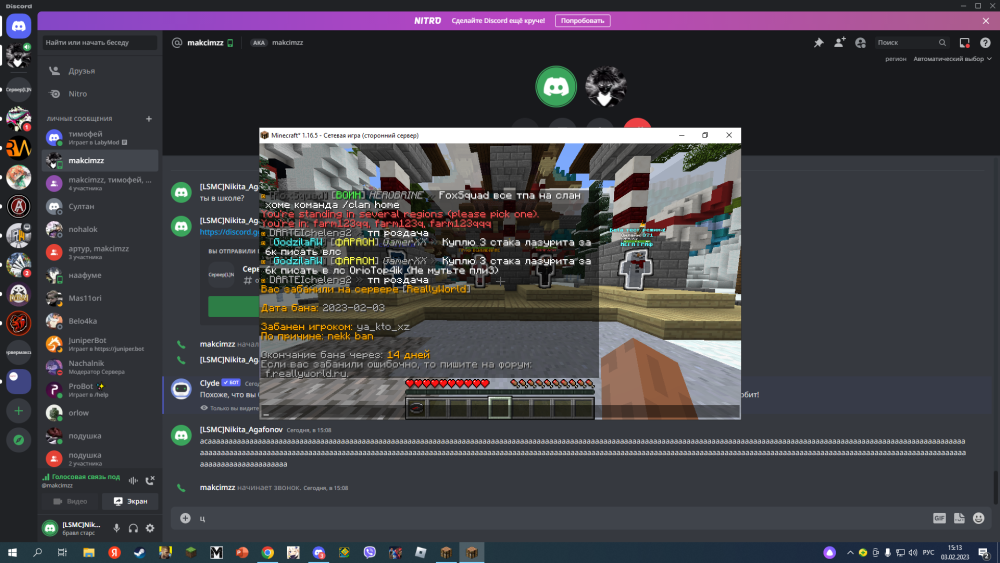Click green Discord avatar in call area
Viewport: 1000px width, 563px height.
click(556, 87)
